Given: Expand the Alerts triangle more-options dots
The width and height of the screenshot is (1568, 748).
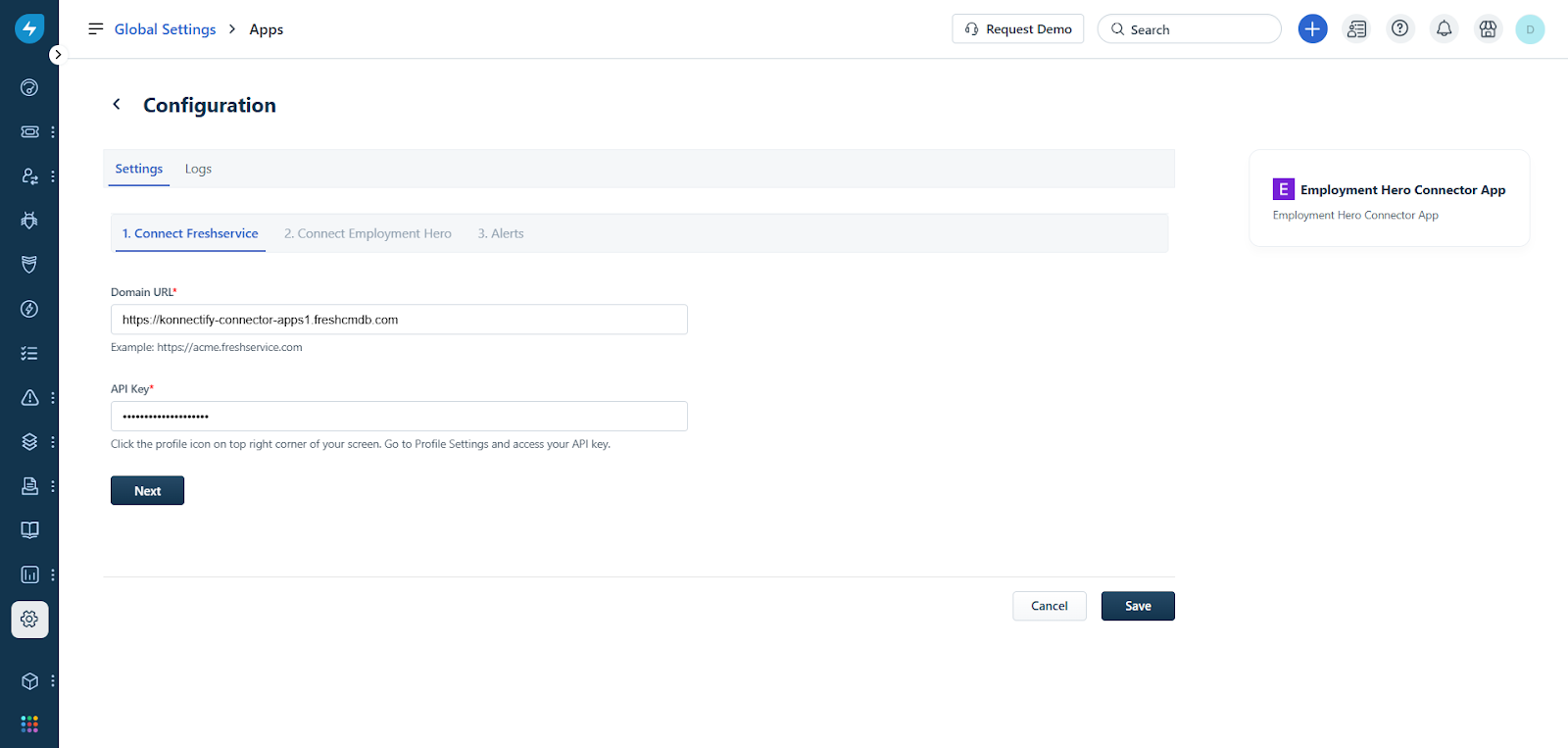Looking at the screenshot, I should 53,398.
